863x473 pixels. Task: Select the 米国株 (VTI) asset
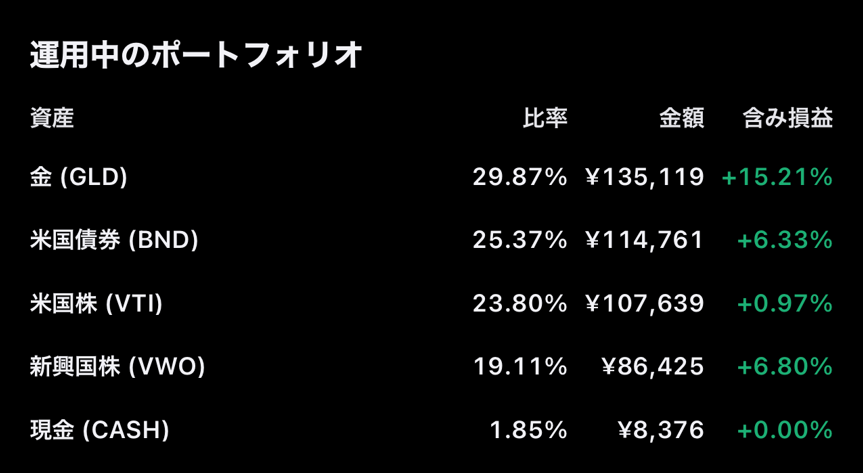coord(96,304)
